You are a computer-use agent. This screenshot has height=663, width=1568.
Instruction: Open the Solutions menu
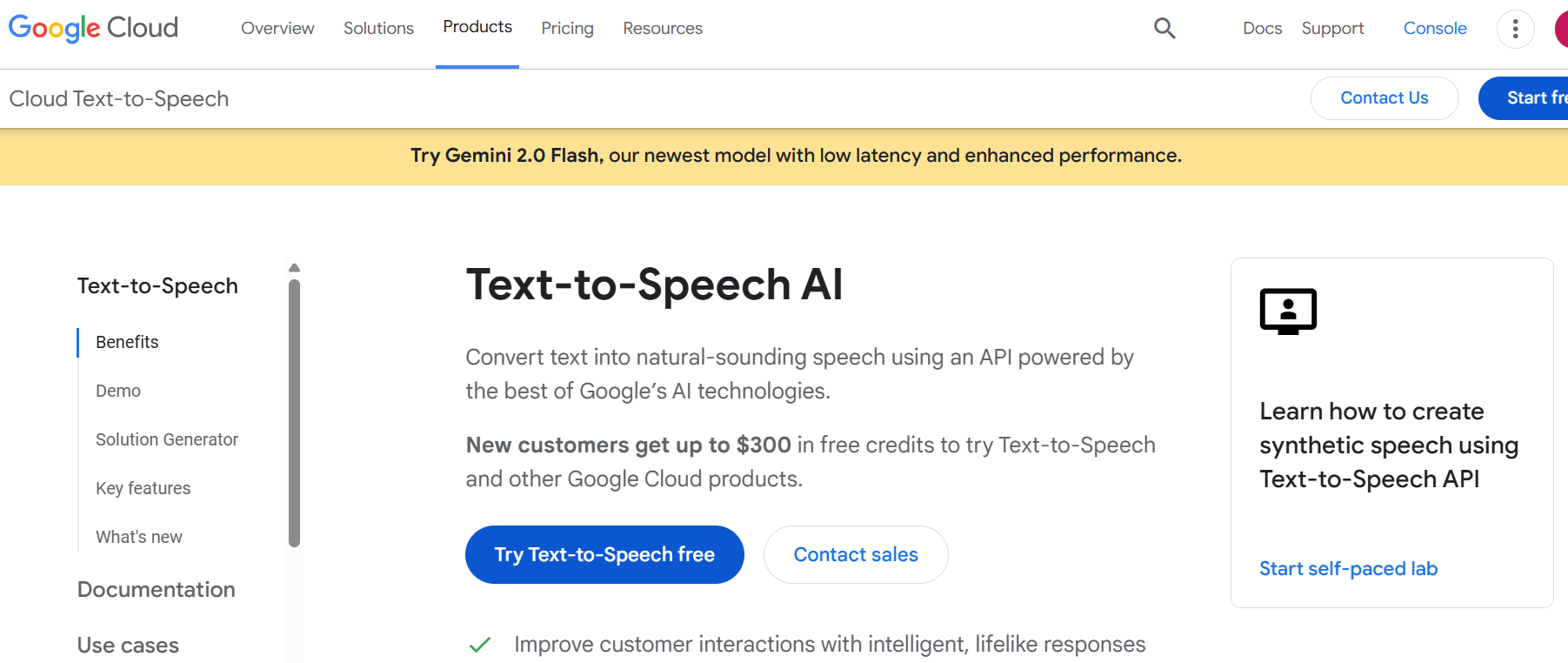pyautogui.click(x=378, y=29)
